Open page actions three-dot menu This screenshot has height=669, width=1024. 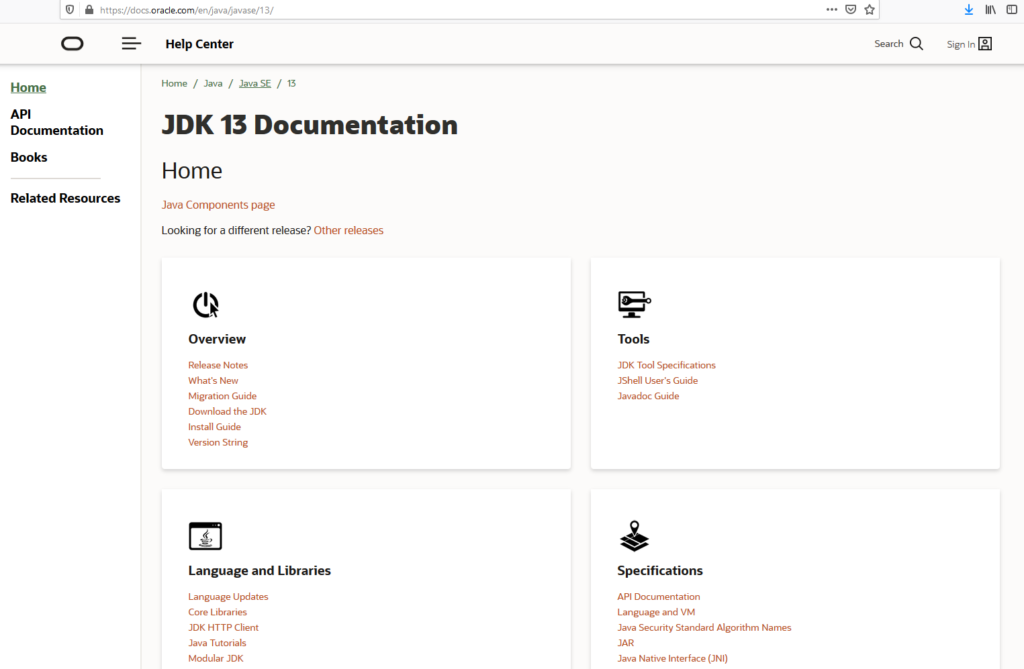[831, 9]
